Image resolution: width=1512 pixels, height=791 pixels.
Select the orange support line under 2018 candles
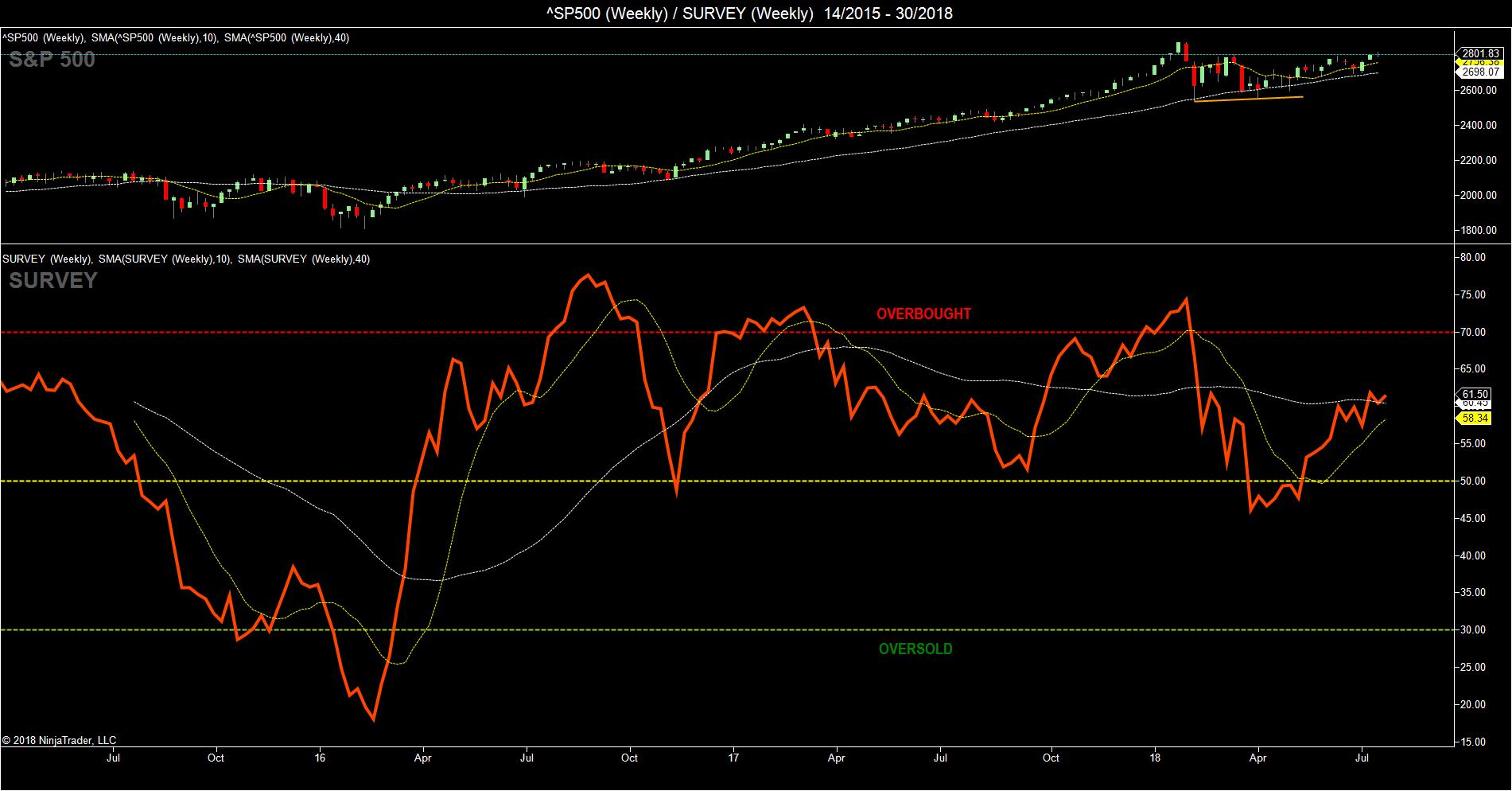[x=1249, y=99]
